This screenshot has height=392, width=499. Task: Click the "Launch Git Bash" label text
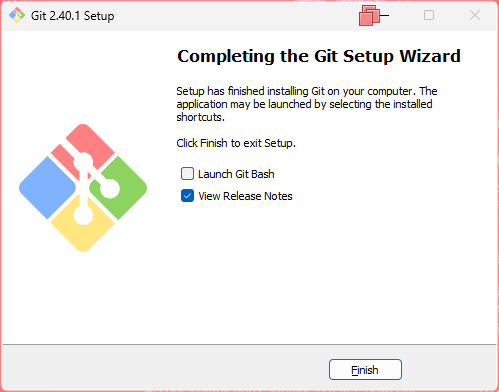(236, 174)
